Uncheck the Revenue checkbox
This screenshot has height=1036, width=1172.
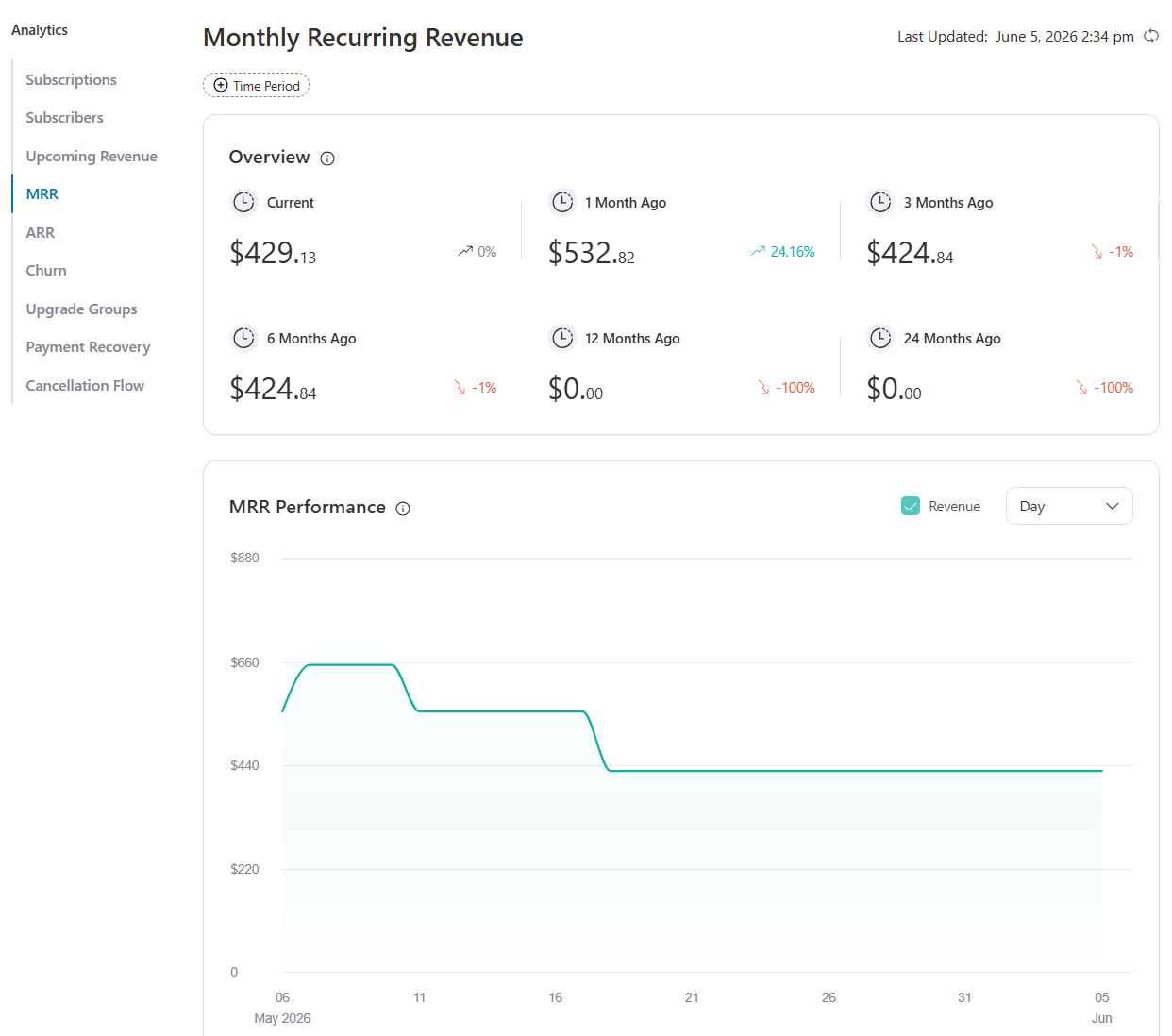911,506
